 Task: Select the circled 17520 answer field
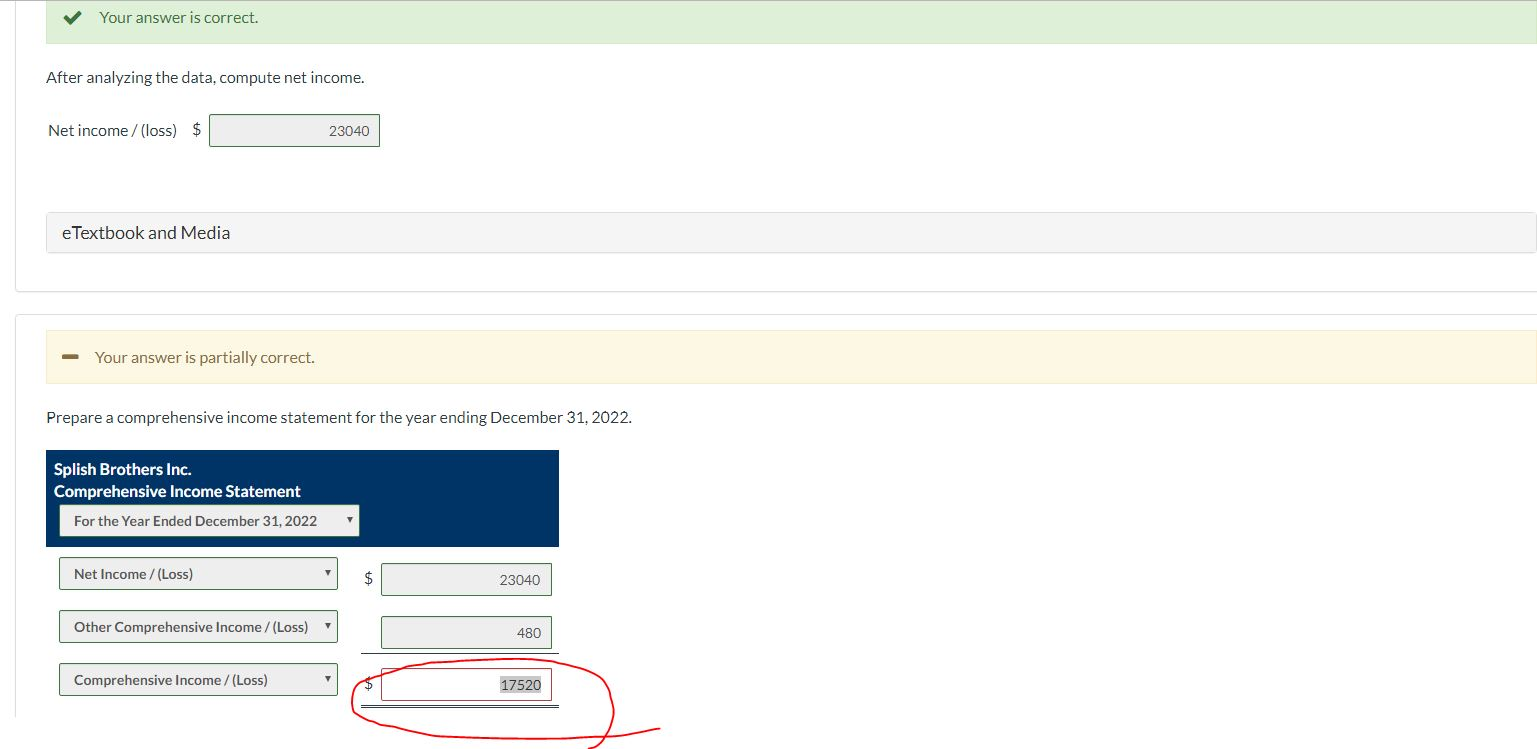pos(466,684)
